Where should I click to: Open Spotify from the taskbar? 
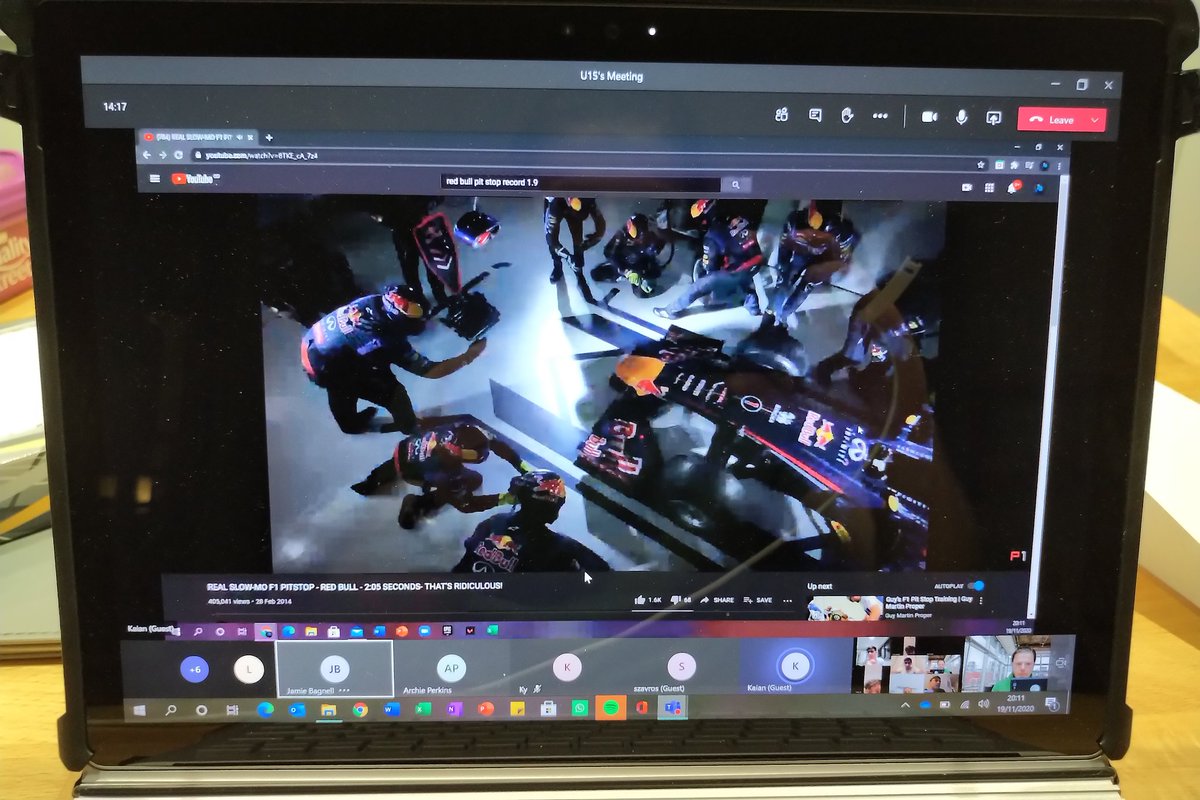pos(611,708)
